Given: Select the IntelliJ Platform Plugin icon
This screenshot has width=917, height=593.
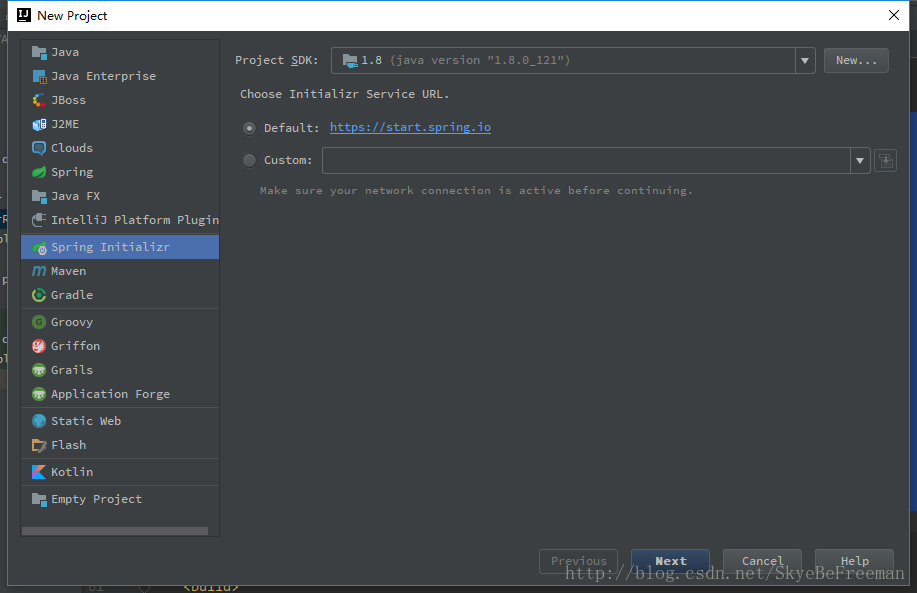Looking at the screenshot, I should point(39,220).
